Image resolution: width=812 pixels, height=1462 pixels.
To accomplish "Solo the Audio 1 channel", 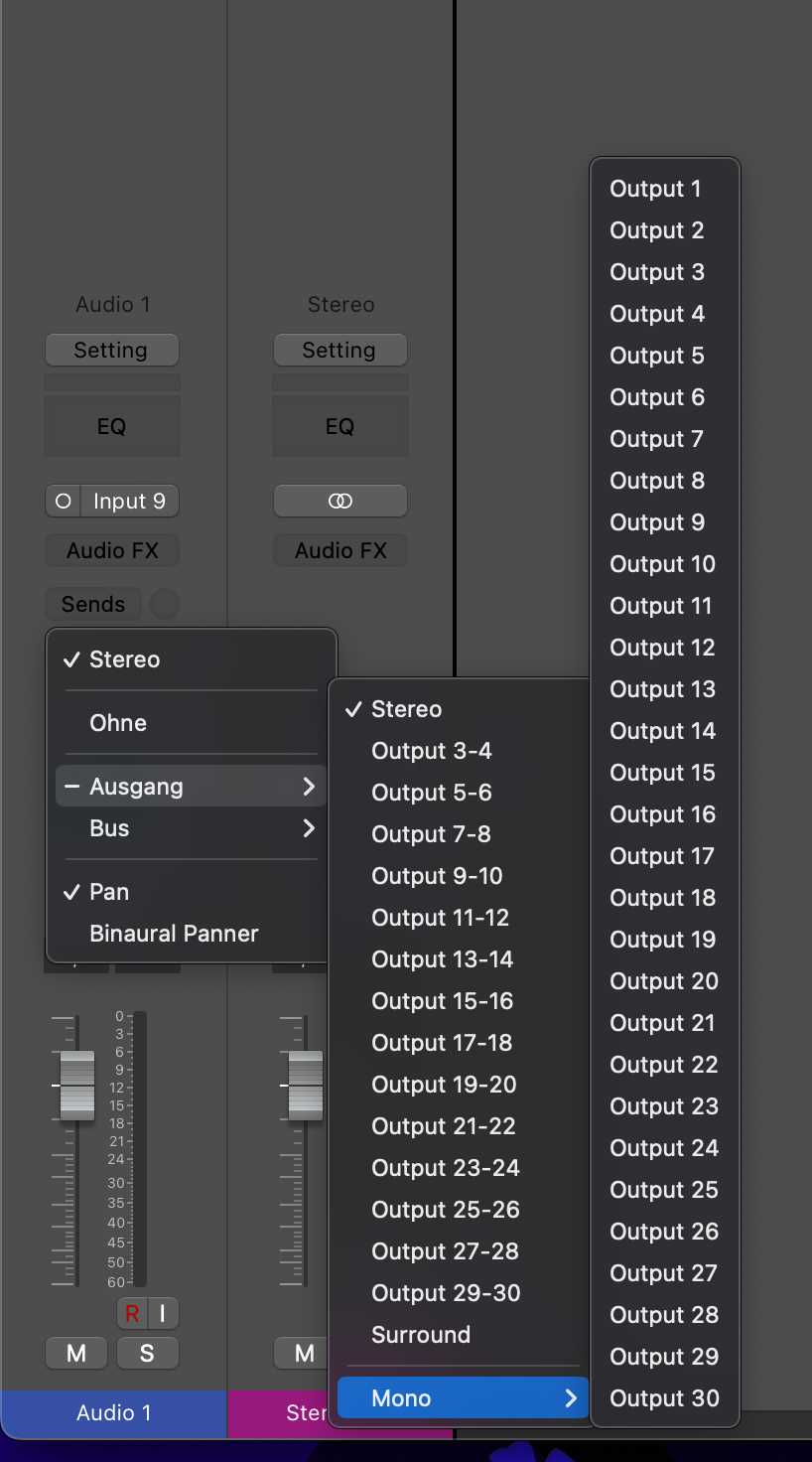I will coord(147,1353).
